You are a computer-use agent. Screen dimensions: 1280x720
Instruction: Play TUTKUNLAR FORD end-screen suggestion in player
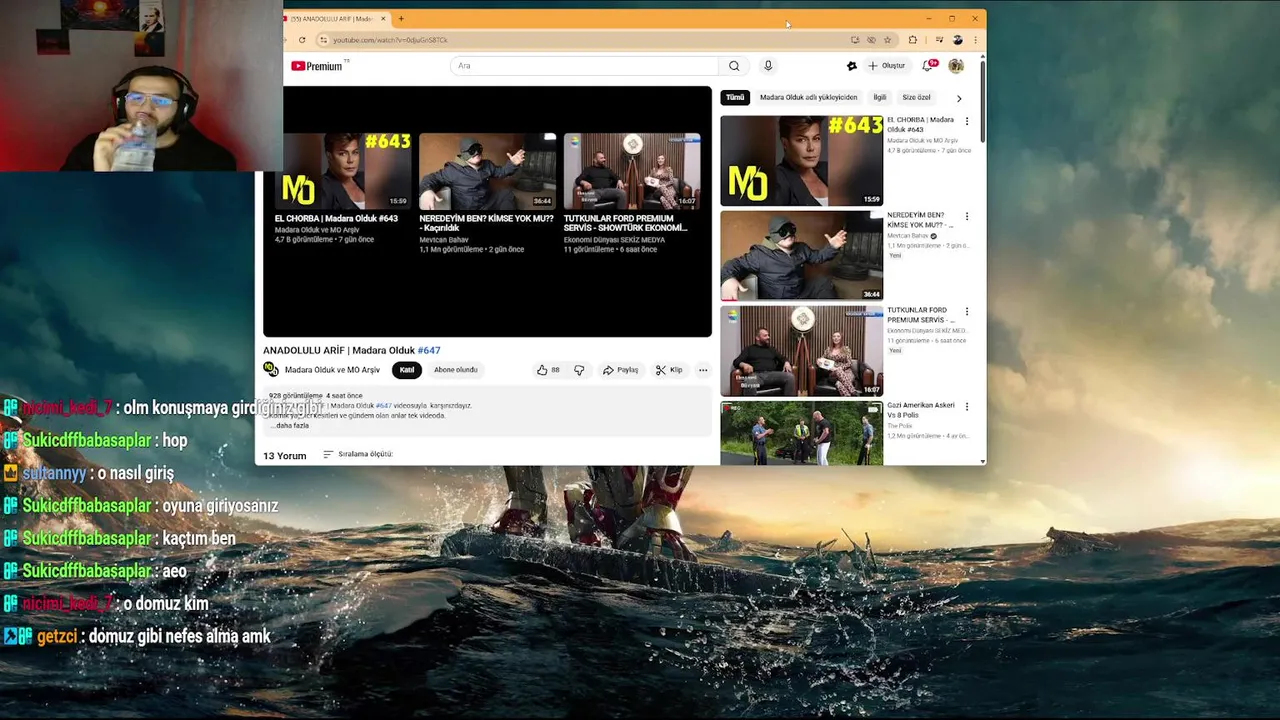[x=632, y=171]
